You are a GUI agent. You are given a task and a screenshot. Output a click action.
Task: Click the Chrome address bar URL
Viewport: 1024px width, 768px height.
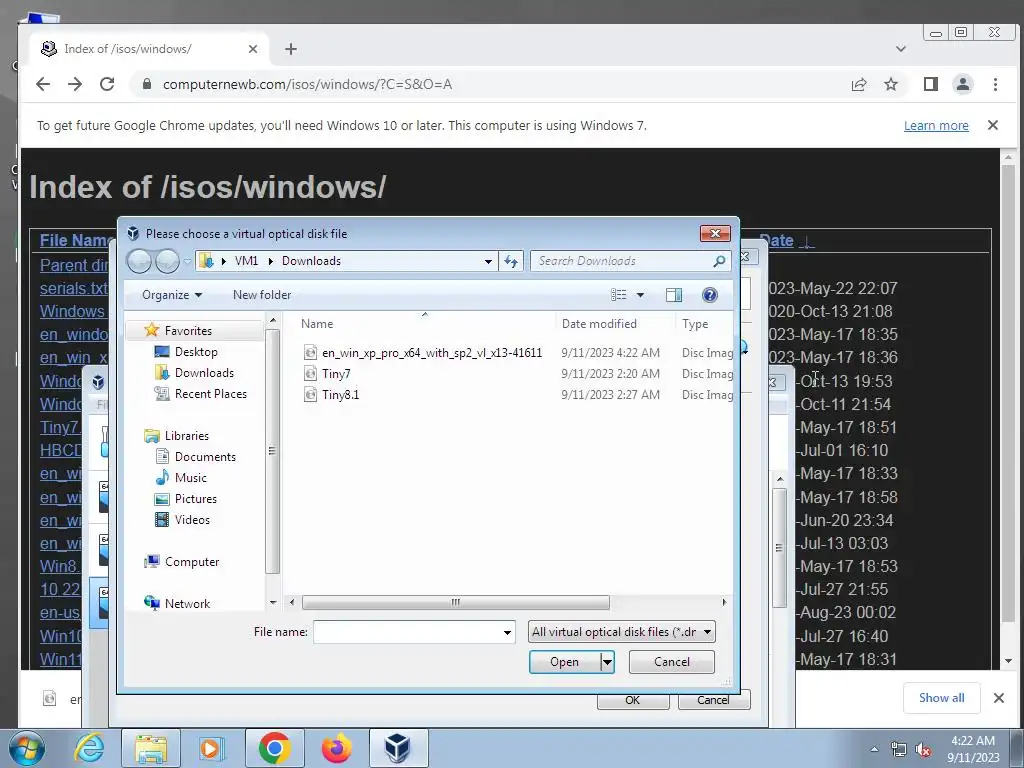tap(307, 84)
